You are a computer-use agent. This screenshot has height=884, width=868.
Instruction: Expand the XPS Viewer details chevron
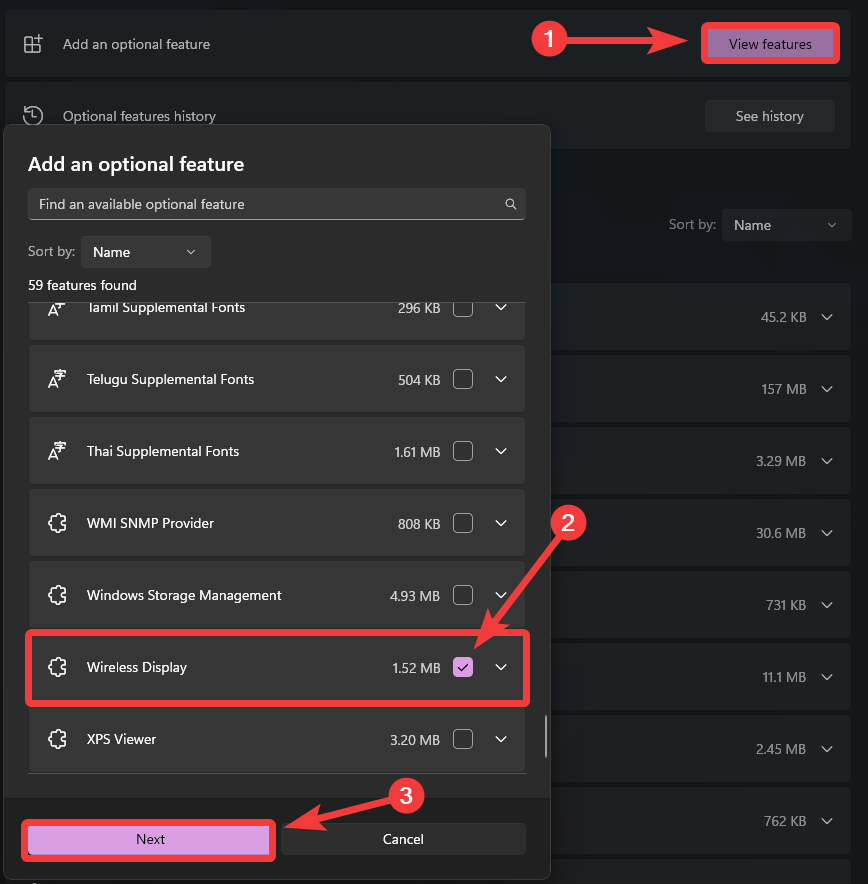(501, 739)
